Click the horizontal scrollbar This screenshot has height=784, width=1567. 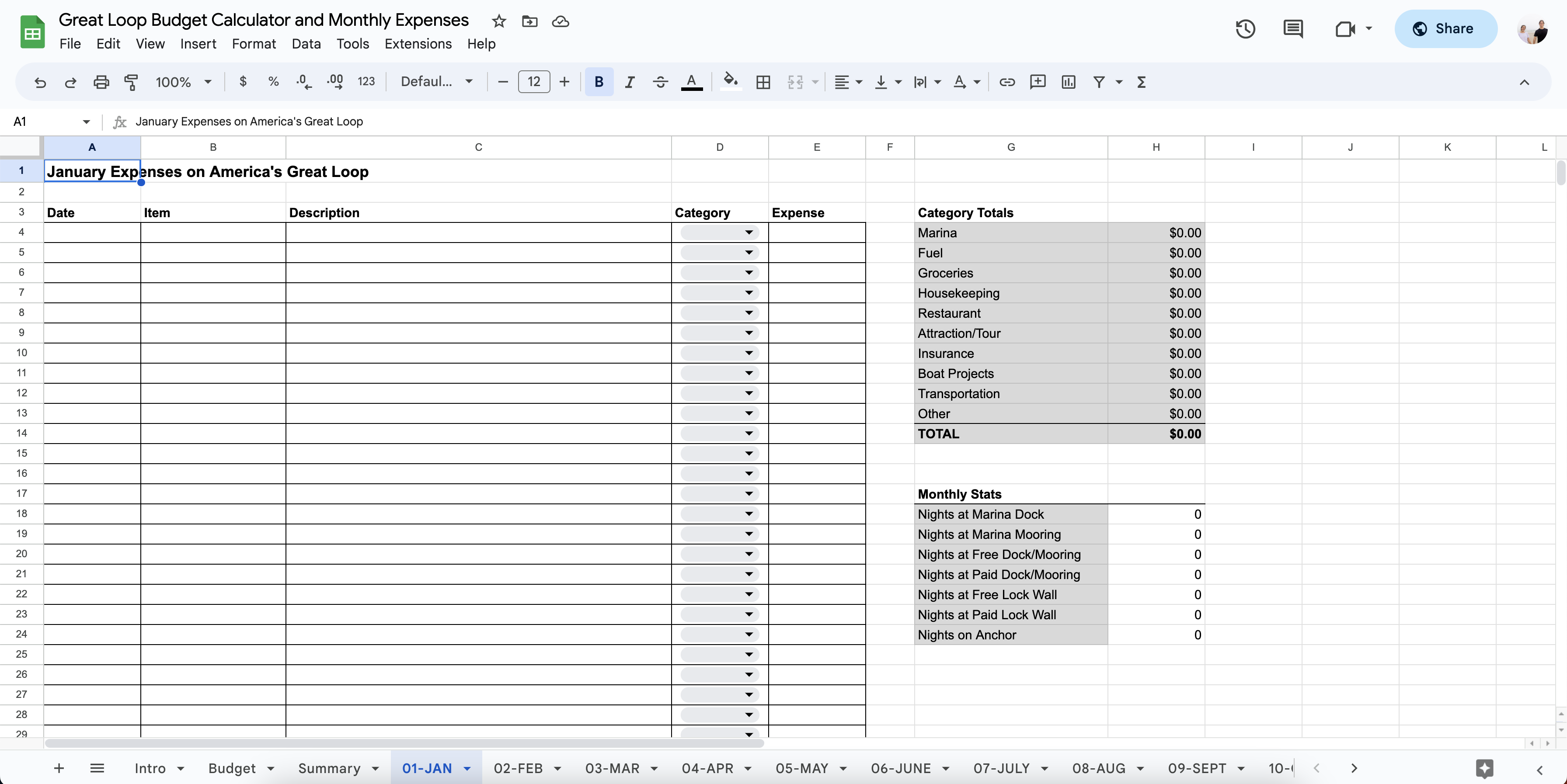(404, 743)
